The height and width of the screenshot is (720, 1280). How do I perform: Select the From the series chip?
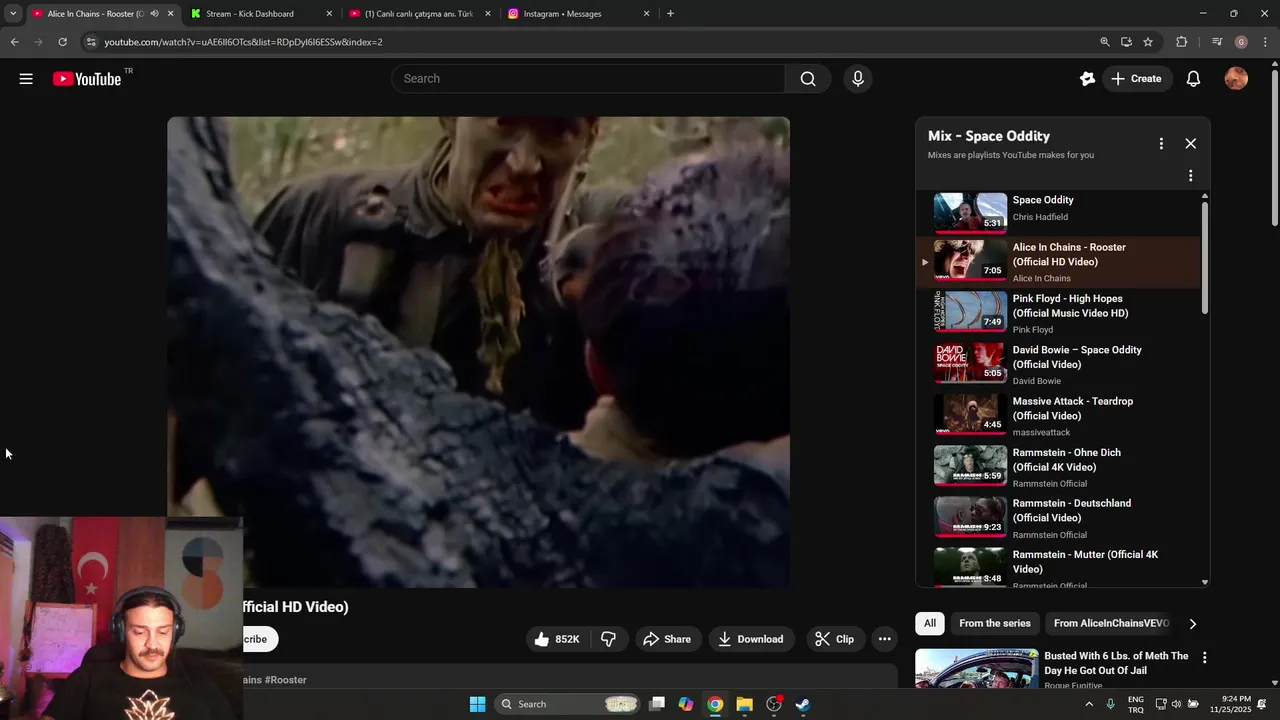coord(995,624)
